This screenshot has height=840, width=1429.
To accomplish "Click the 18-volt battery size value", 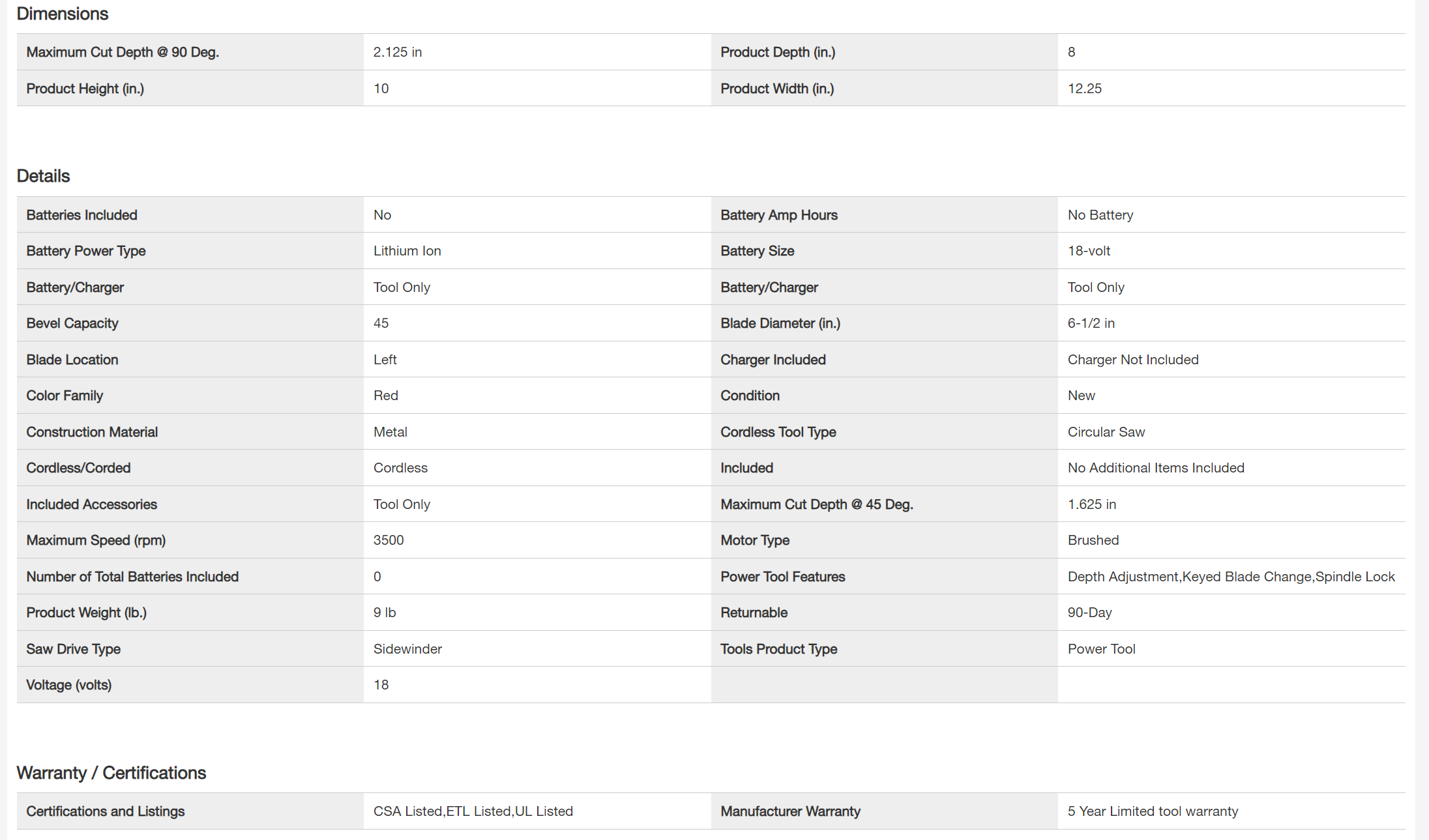I will pyautogui.click(x=1089, y=251).
